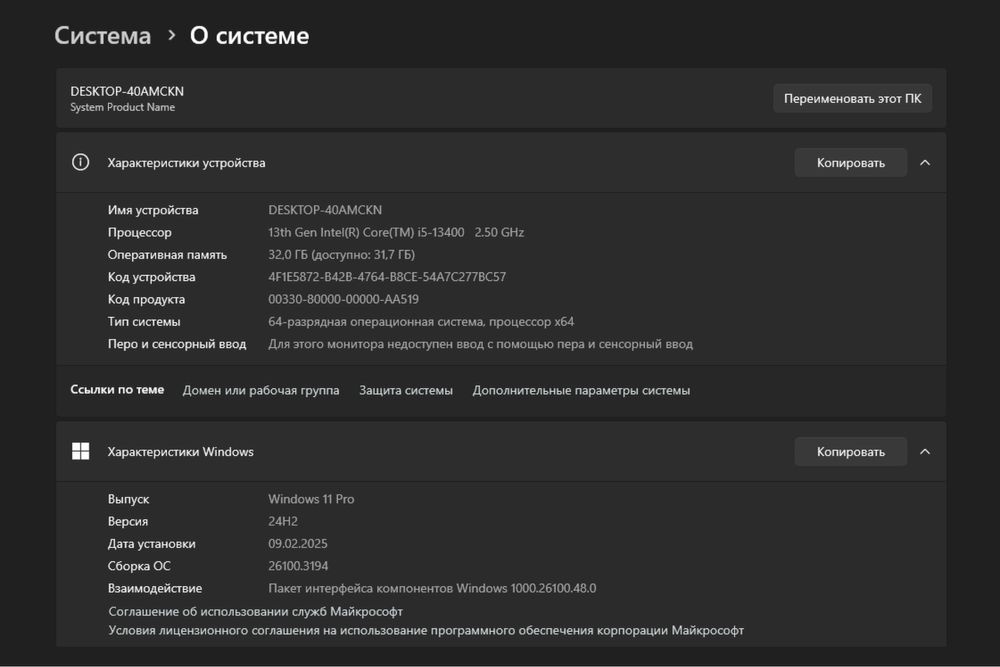The image size is (1000, 667).
Task: Click the Сборка ОС label
Action: (x=139, y=566)
